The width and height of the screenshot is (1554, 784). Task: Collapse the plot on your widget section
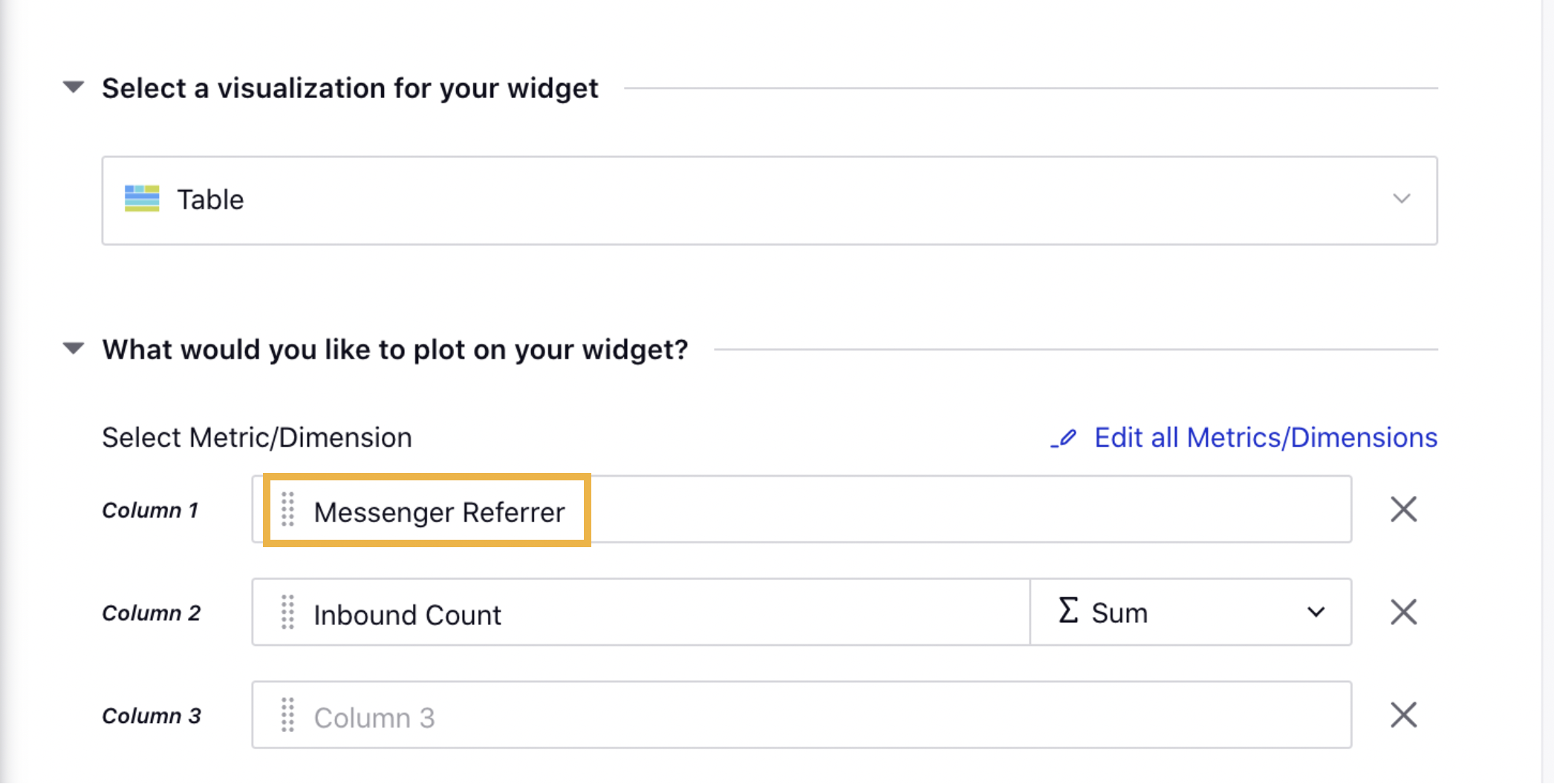(74, 349)
